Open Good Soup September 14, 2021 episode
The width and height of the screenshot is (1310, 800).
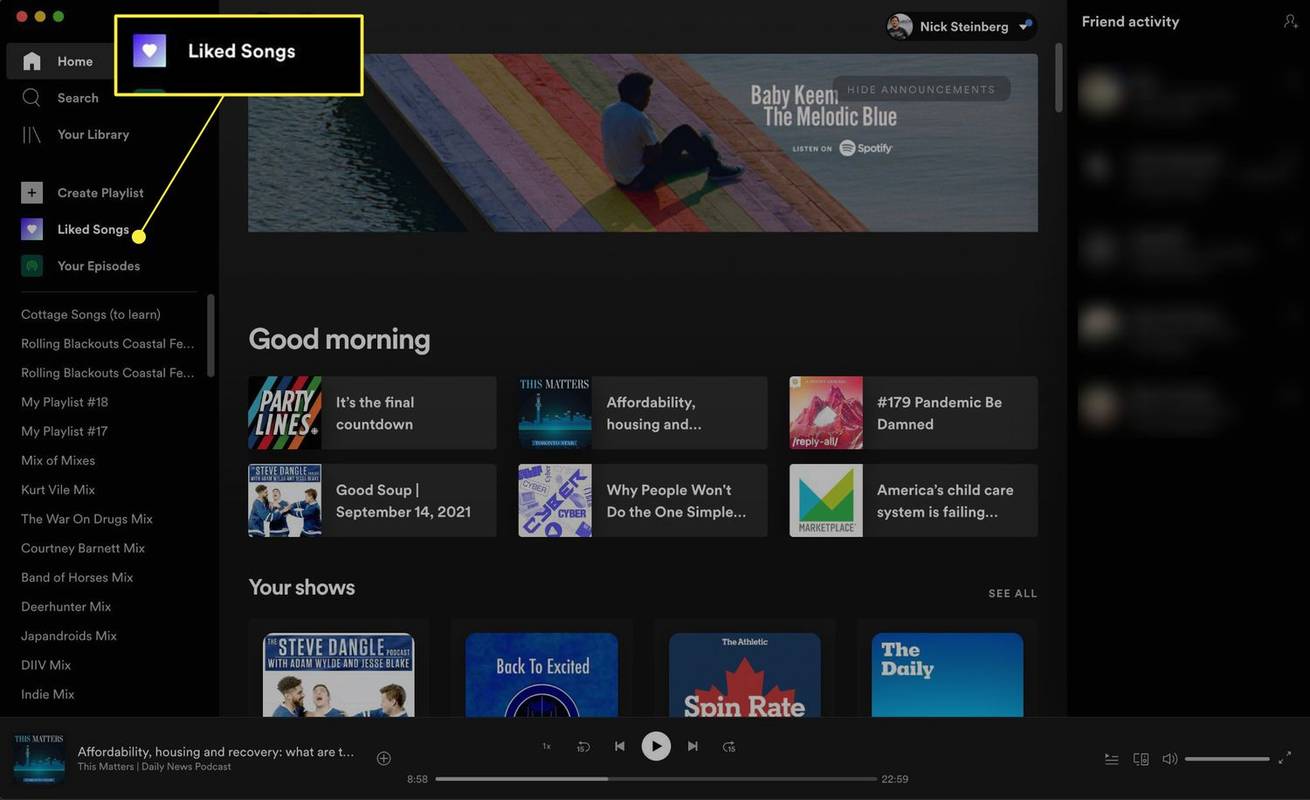tap(372, 500)
